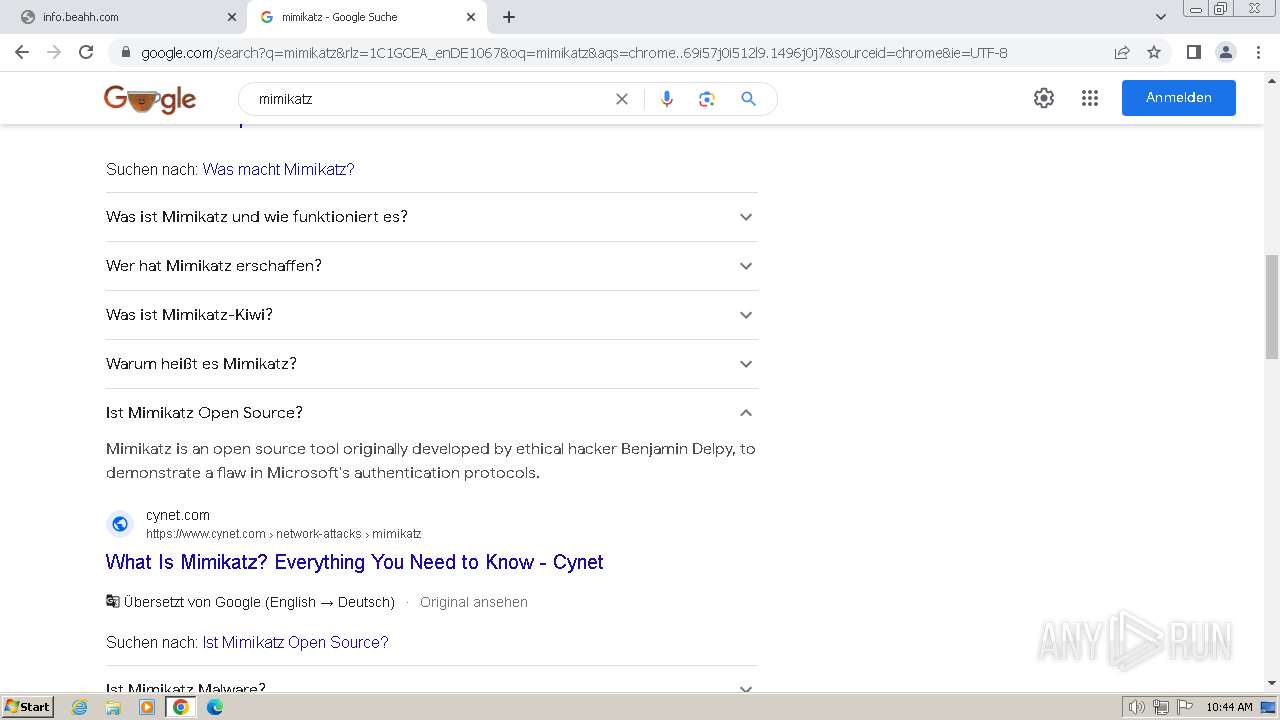
Task: Launch Internet Explorer from the taskbar
Action: pyautogui.click(x=80, y=707)
